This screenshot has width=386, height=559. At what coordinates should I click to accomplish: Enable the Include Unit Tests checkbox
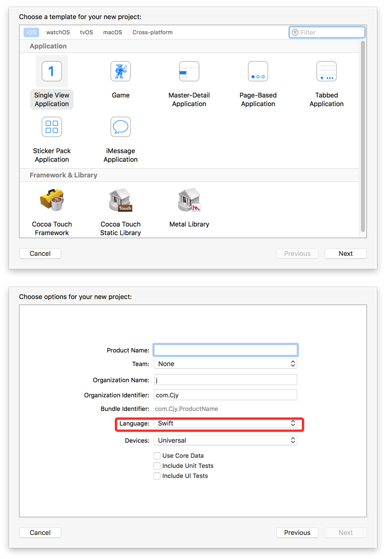click(157, 466)
